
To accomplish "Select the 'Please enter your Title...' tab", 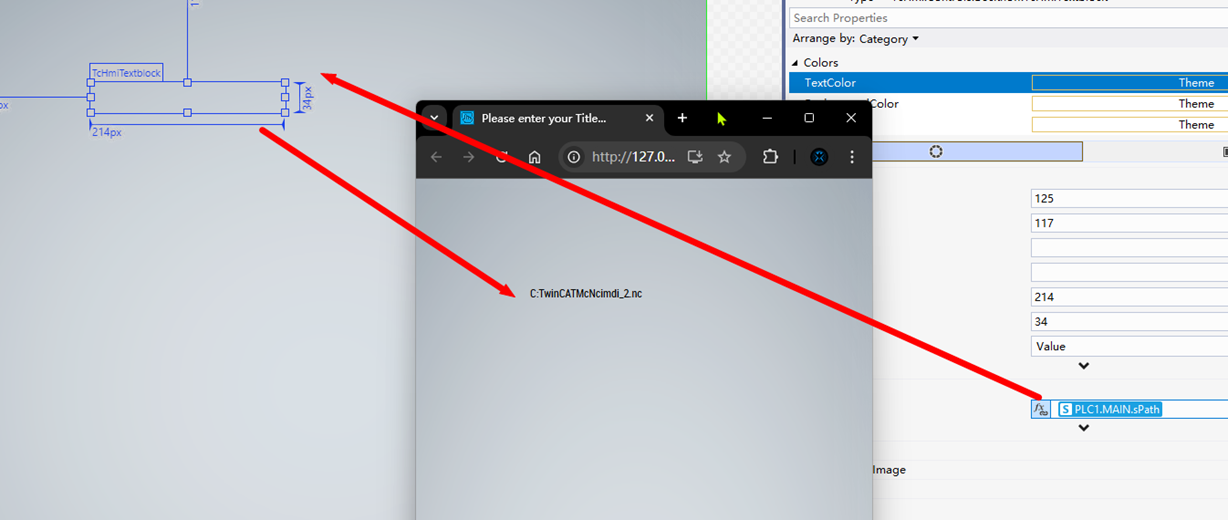I will click(543, 118).
